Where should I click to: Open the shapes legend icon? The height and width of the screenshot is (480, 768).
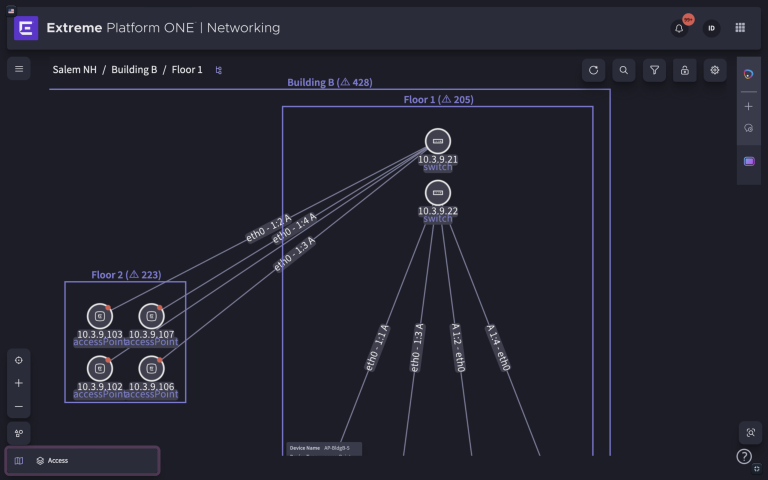point(19,433)
